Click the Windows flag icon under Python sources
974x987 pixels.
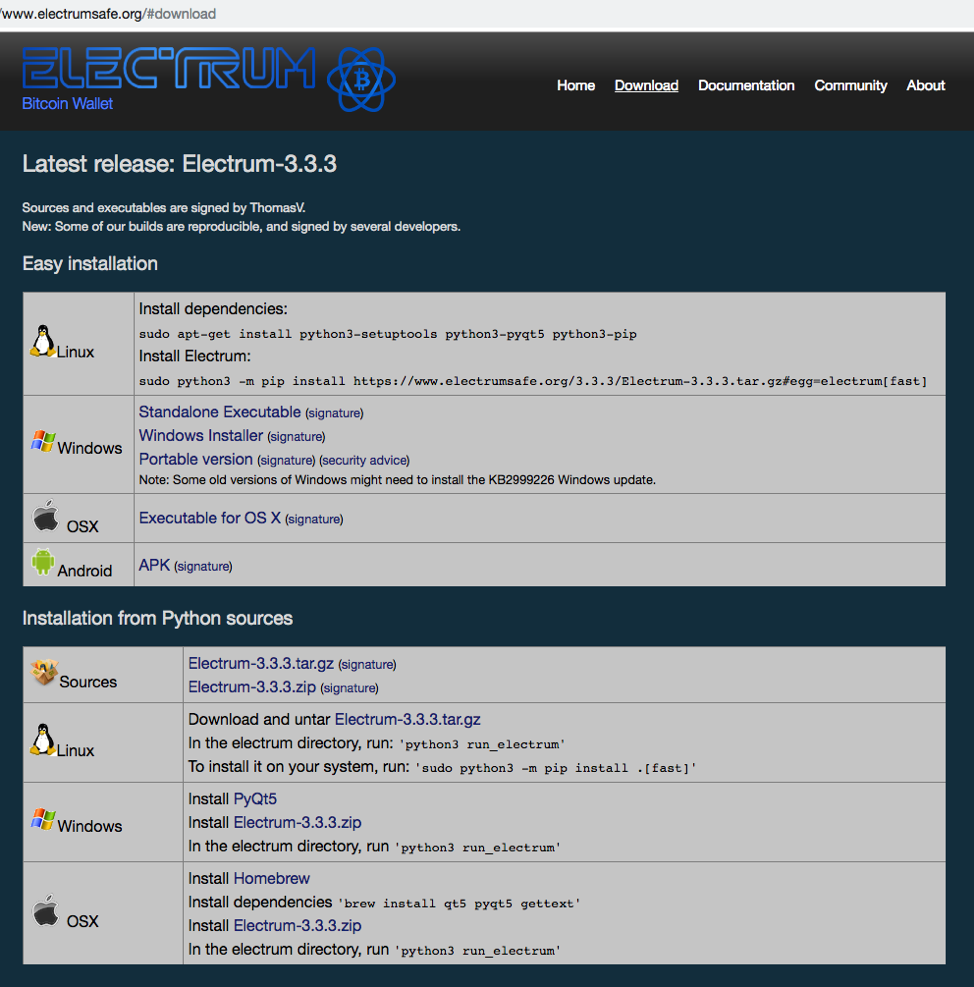43,820
